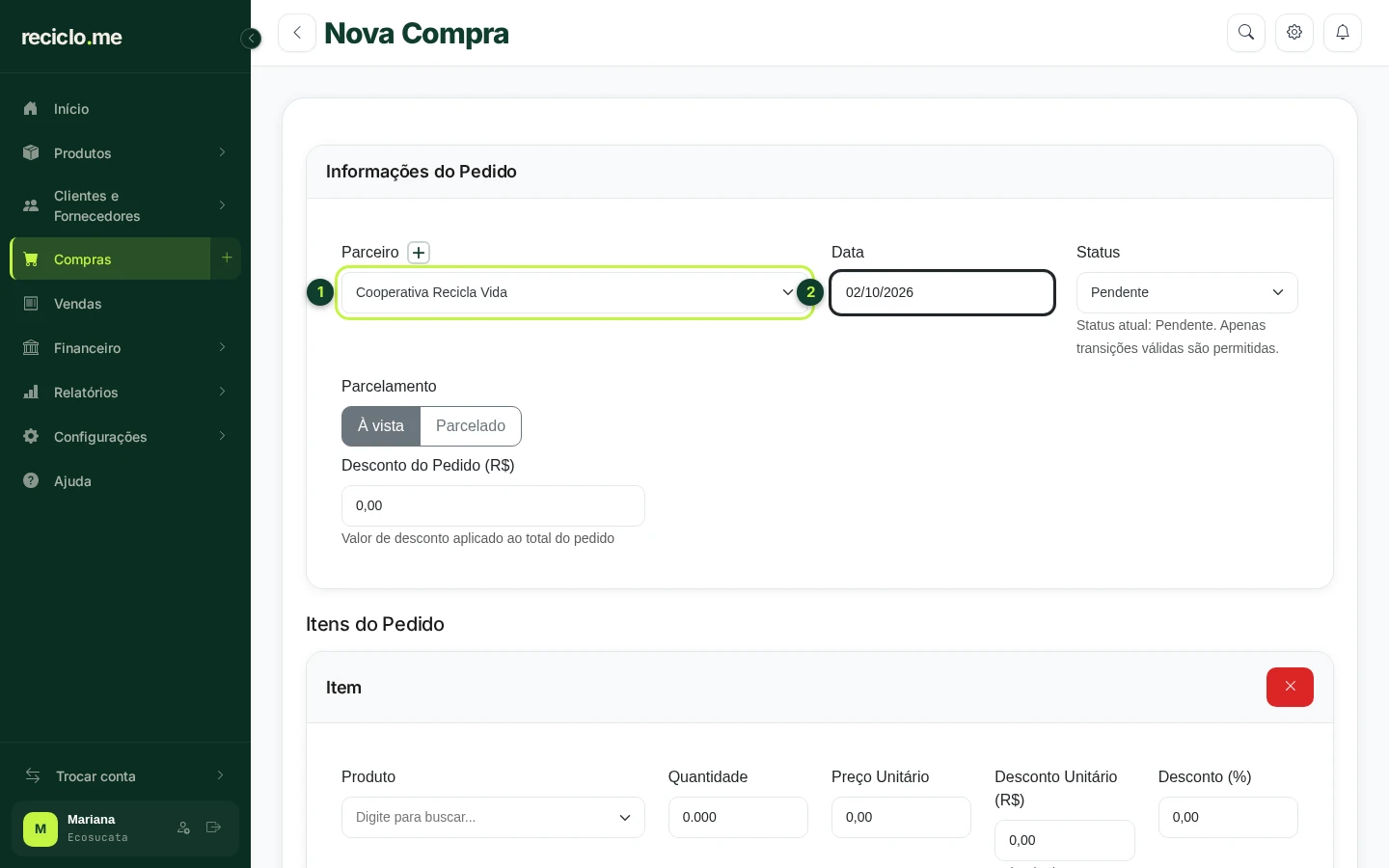Open Ajuda in the sidebar
The height and width of the screenshot is (868, 1389).
(125, 481)
